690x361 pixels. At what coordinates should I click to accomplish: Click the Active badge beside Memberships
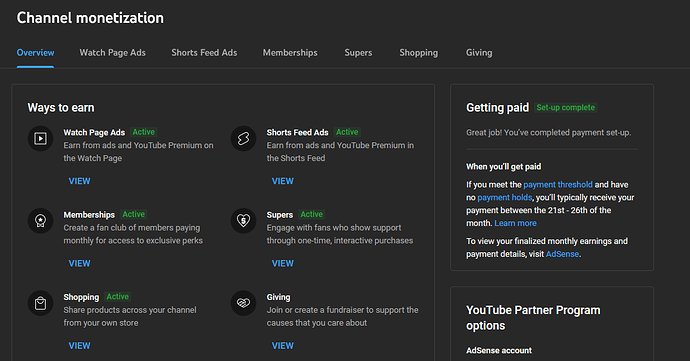(x=133, y=214)
